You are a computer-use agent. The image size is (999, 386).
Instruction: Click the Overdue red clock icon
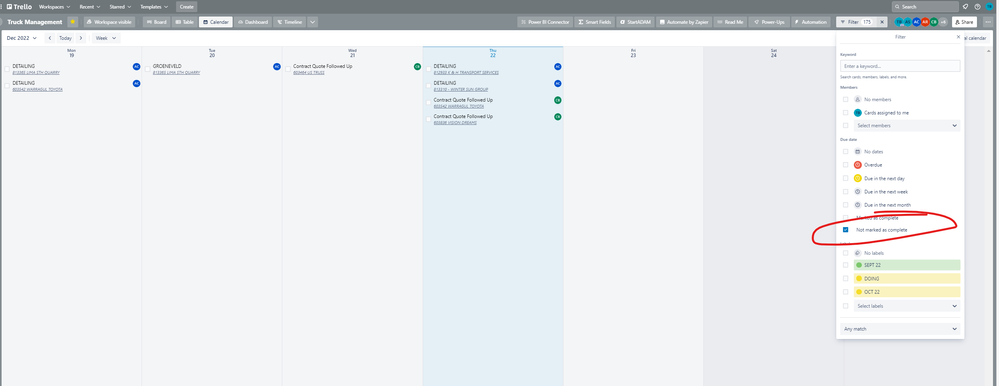[x=858, y=165]
